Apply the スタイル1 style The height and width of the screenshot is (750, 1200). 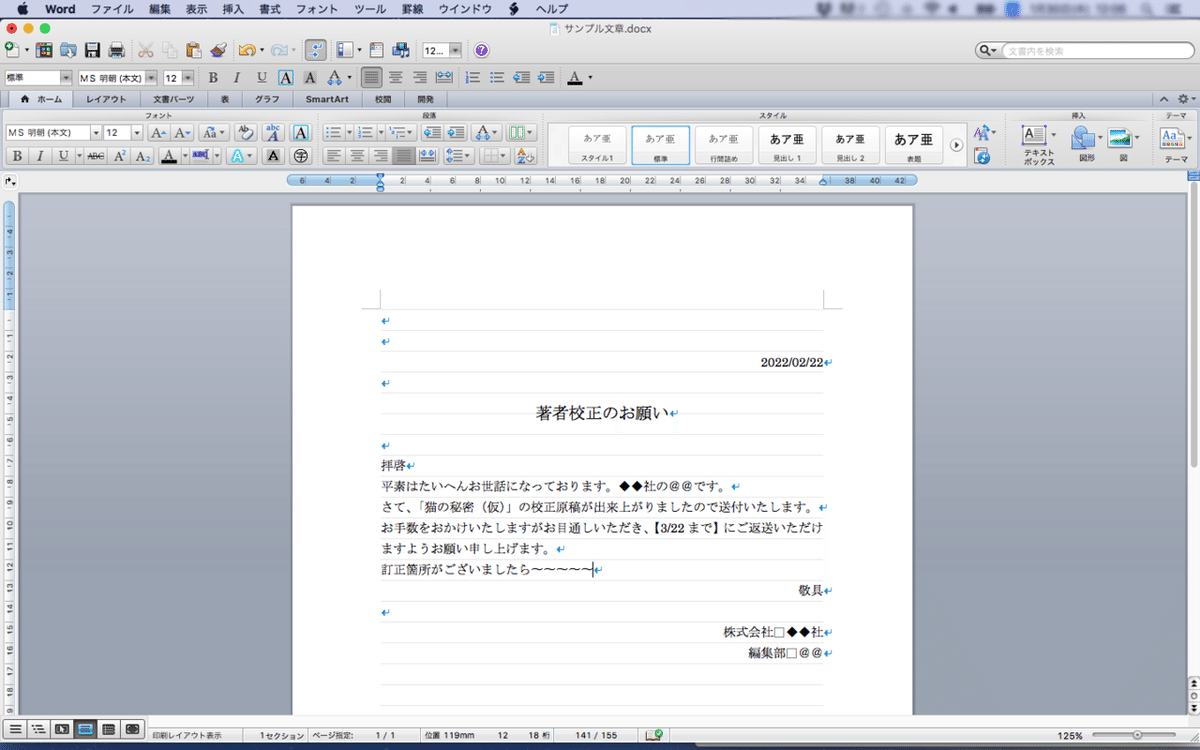coord(597,145)
